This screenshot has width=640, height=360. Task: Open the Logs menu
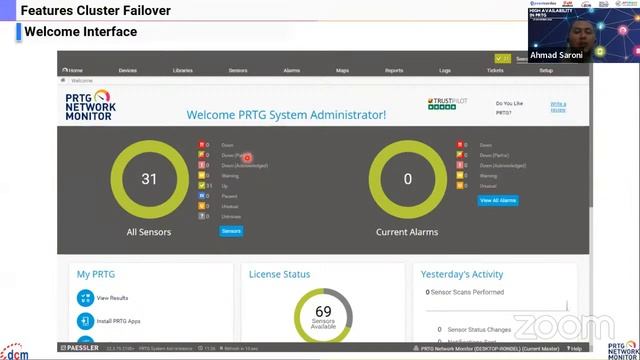click(444, 70)
